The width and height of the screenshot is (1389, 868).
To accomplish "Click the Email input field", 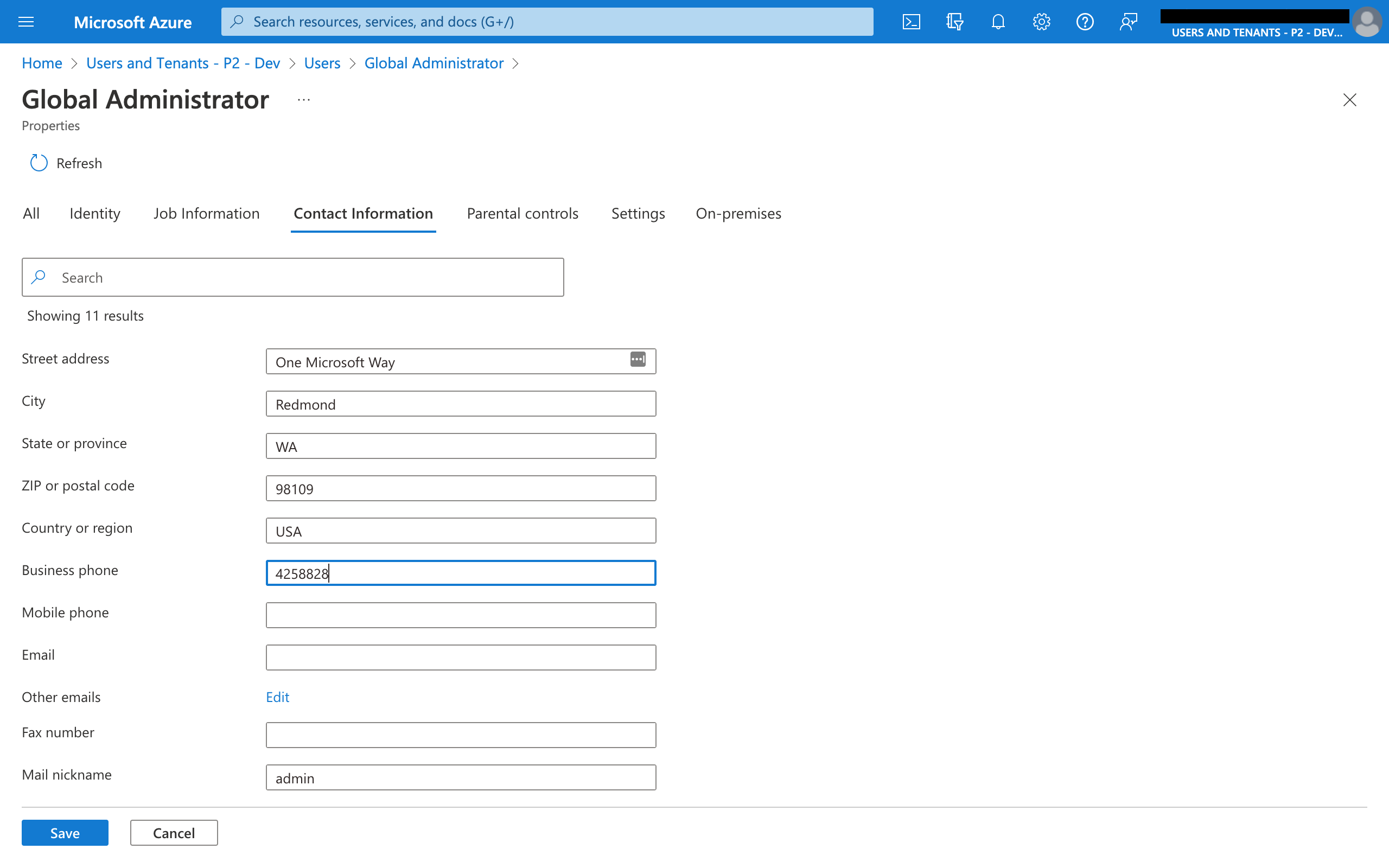I will (460, 656).
